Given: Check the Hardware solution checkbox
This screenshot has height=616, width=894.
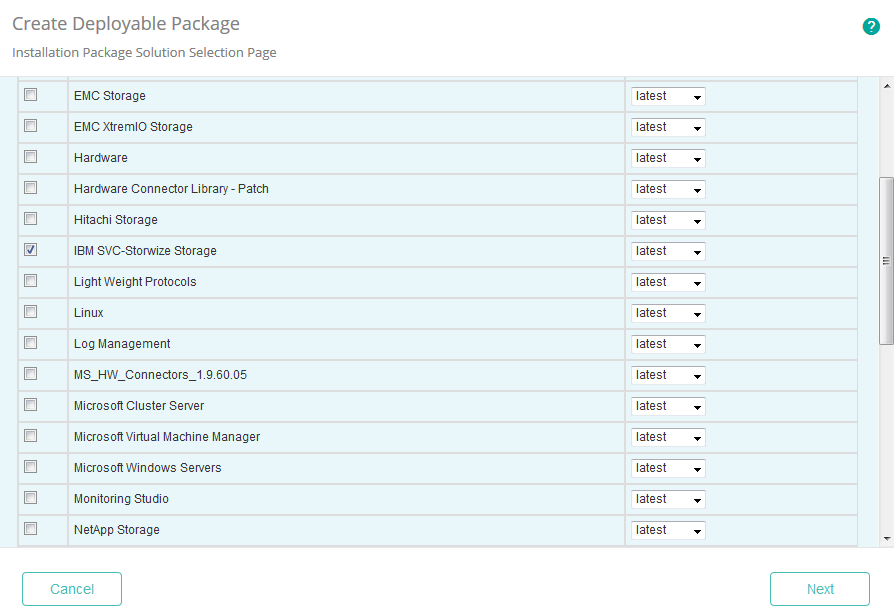Looking at the screenshot, I should click(x=30, y=157).
